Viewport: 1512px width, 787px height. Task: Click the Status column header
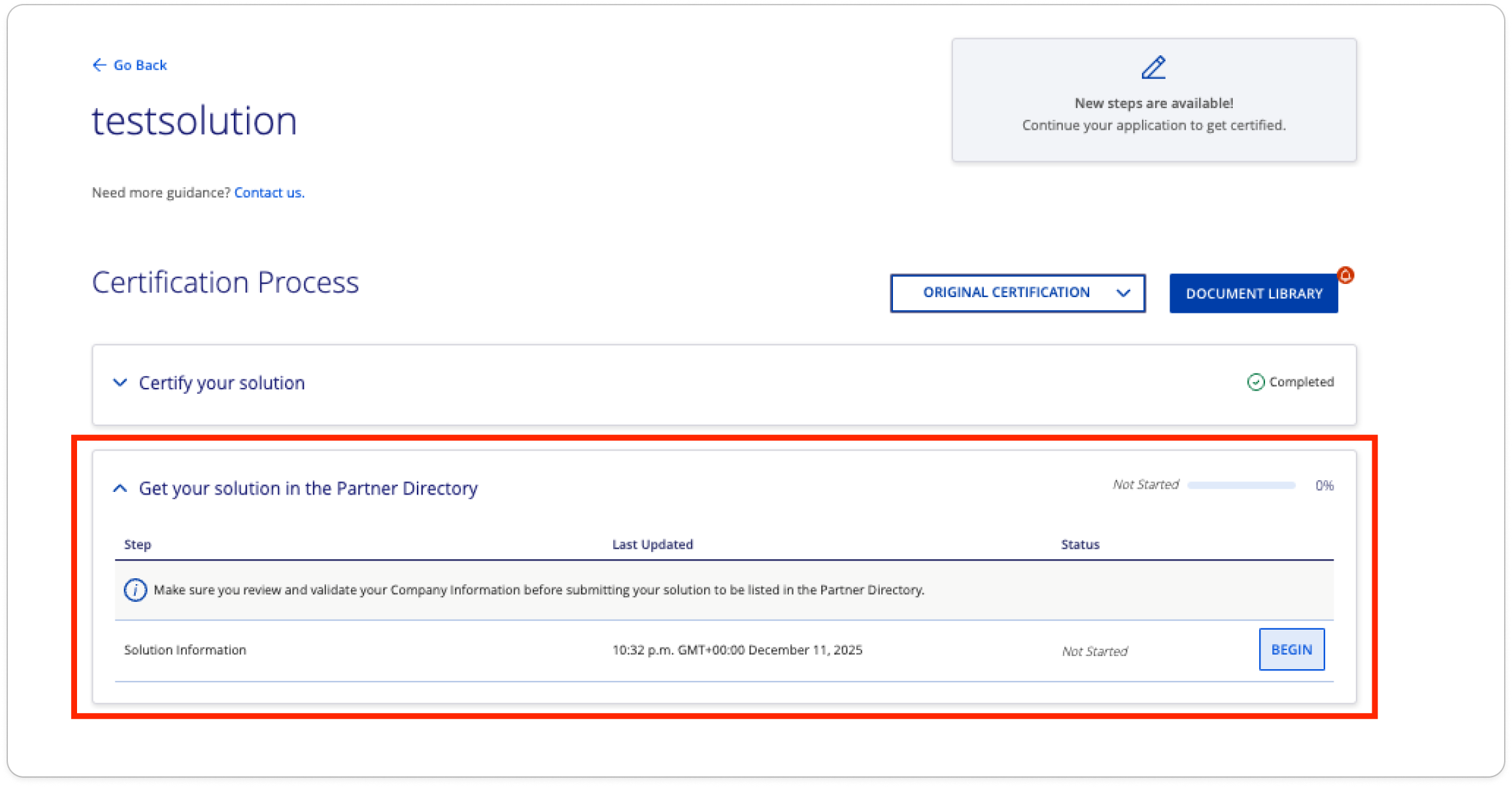(1080, 545)
